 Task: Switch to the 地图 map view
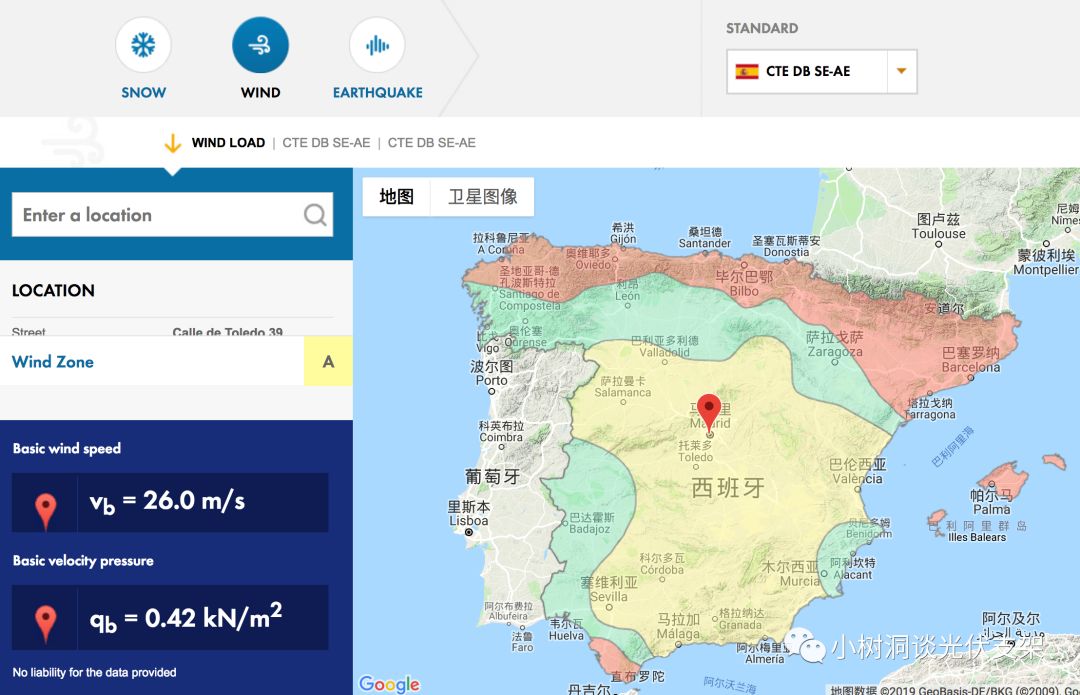click(396, 197)
